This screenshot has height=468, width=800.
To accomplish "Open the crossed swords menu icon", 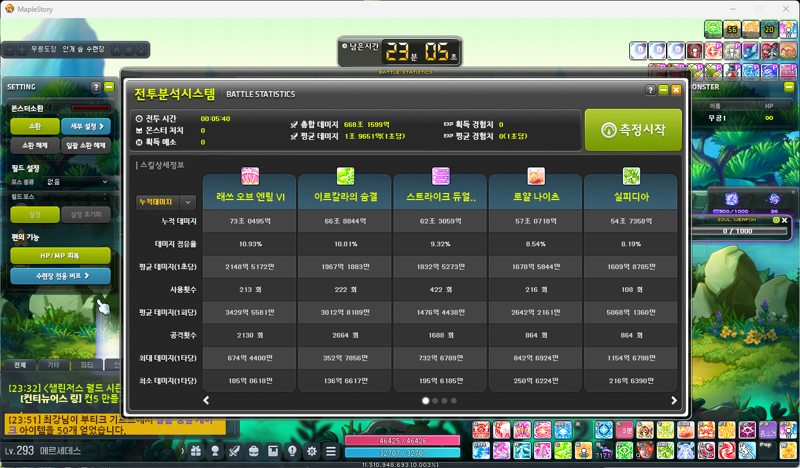I will (234, 451).
